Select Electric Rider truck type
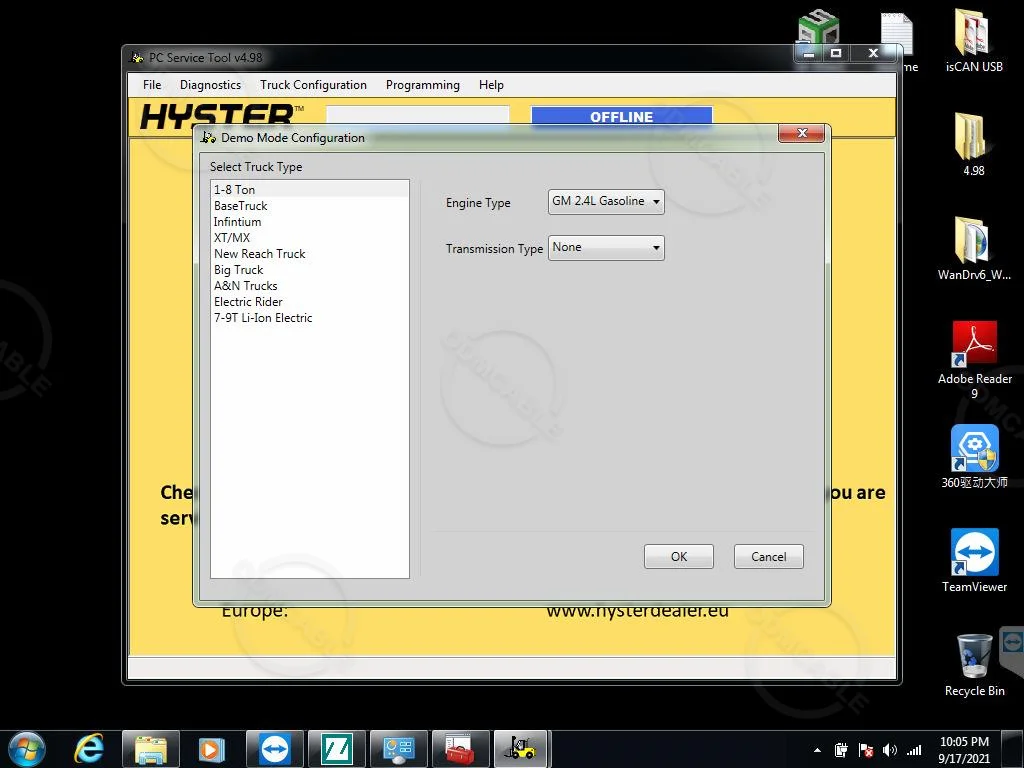Screen dimensions: 1024x768 [x=310, y=302]
